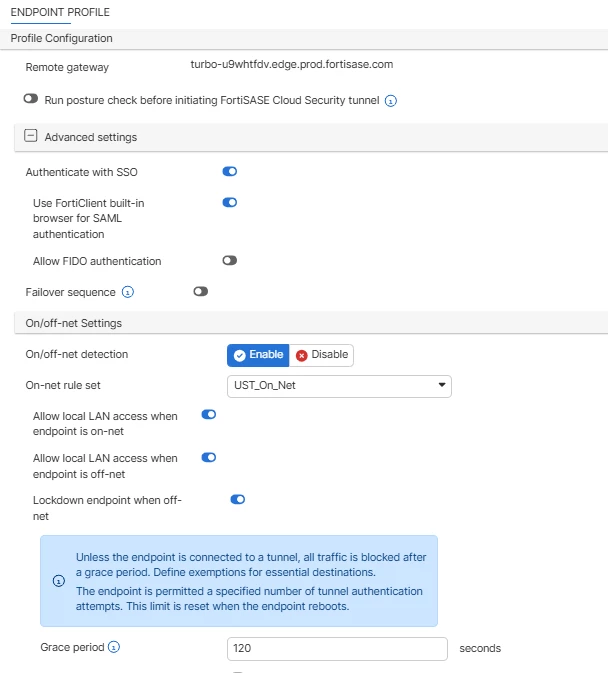Toggle local LAN access when on-net
The image size is (608, 673).
[x=209, y=415]
